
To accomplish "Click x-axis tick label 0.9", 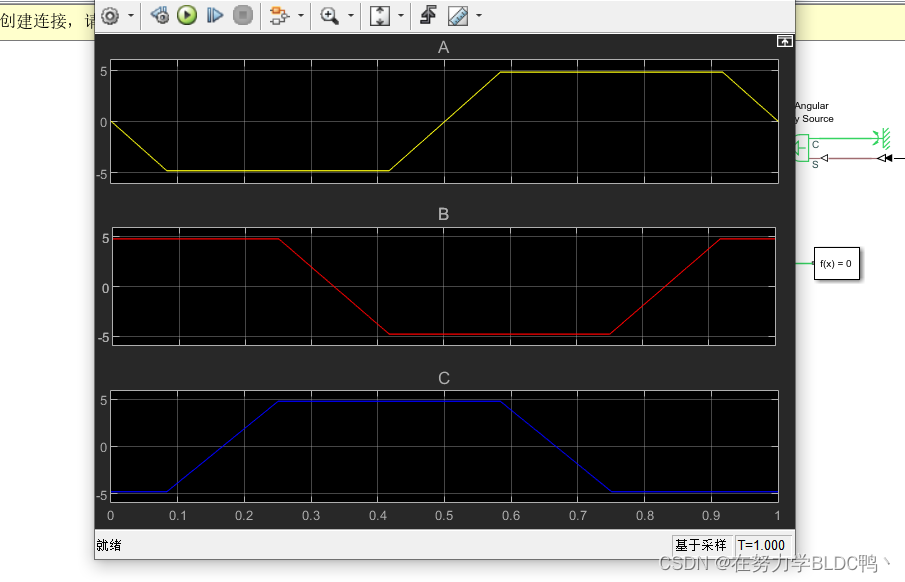I will 711,516.
